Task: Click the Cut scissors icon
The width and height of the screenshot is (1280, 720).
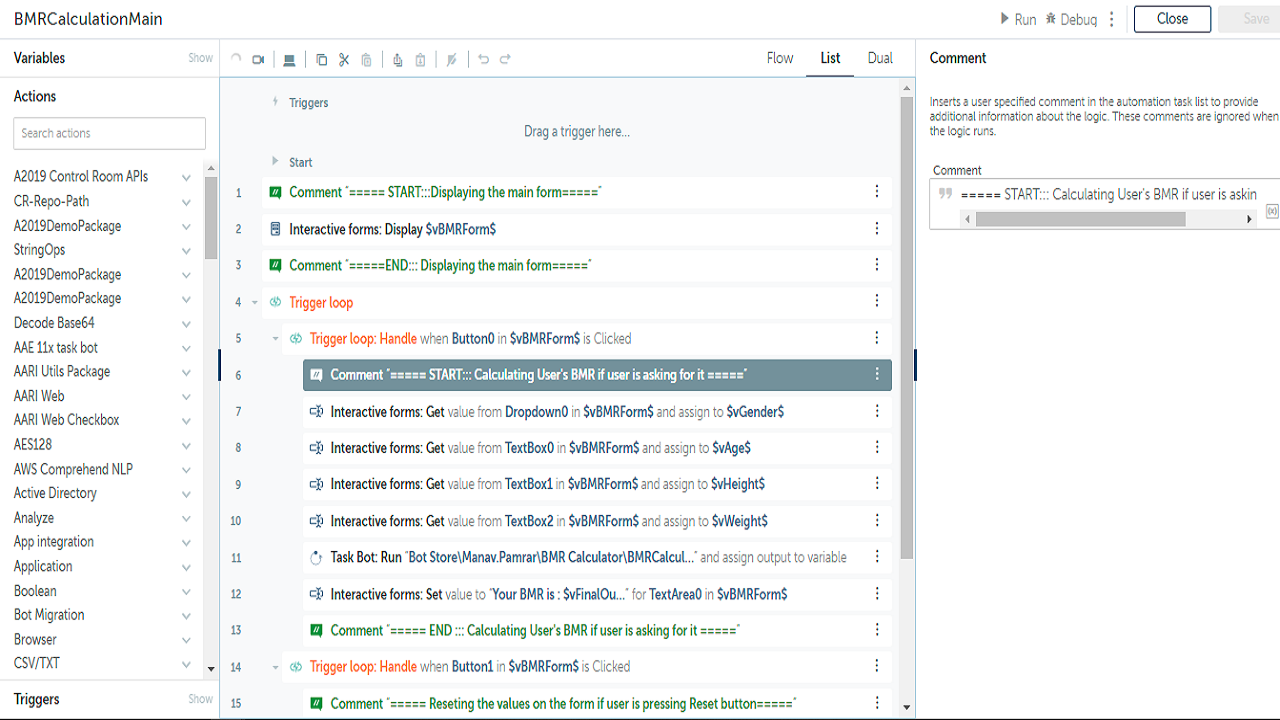Action: (344, 60)
